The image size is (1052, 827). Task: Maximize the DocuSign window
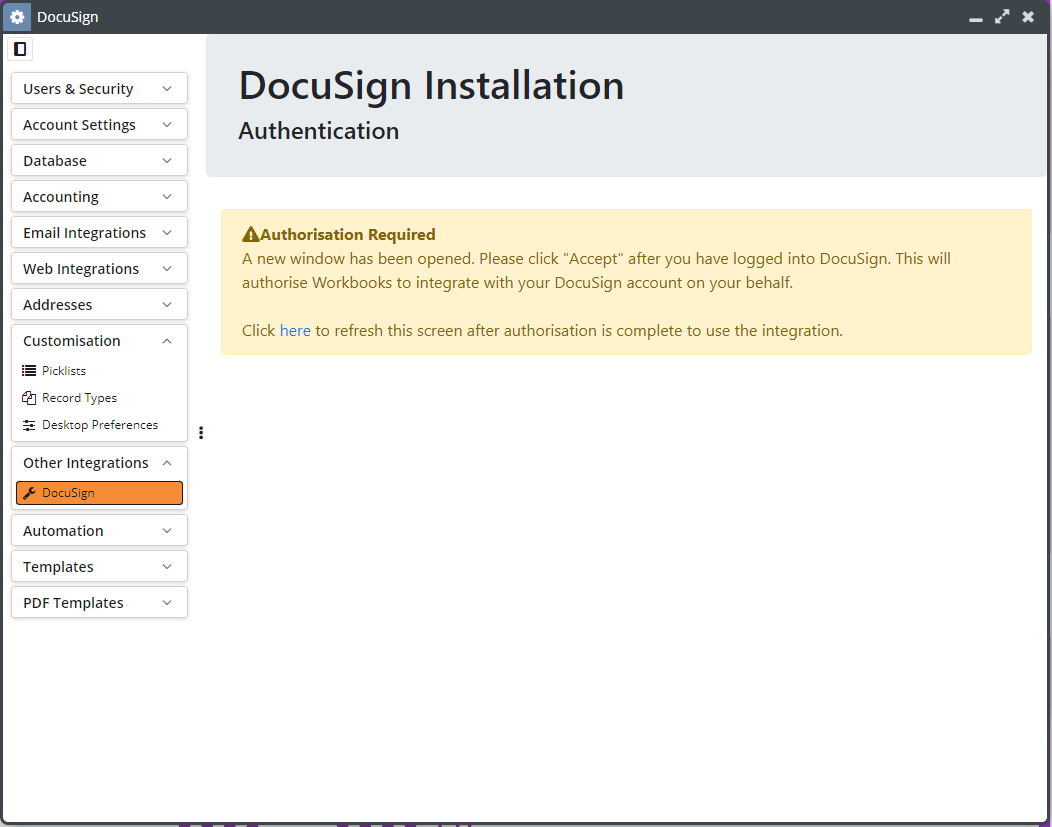point(1002,17)
